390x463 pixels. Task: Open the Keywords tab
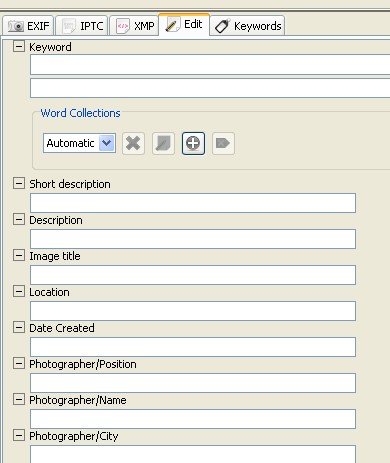248,26
